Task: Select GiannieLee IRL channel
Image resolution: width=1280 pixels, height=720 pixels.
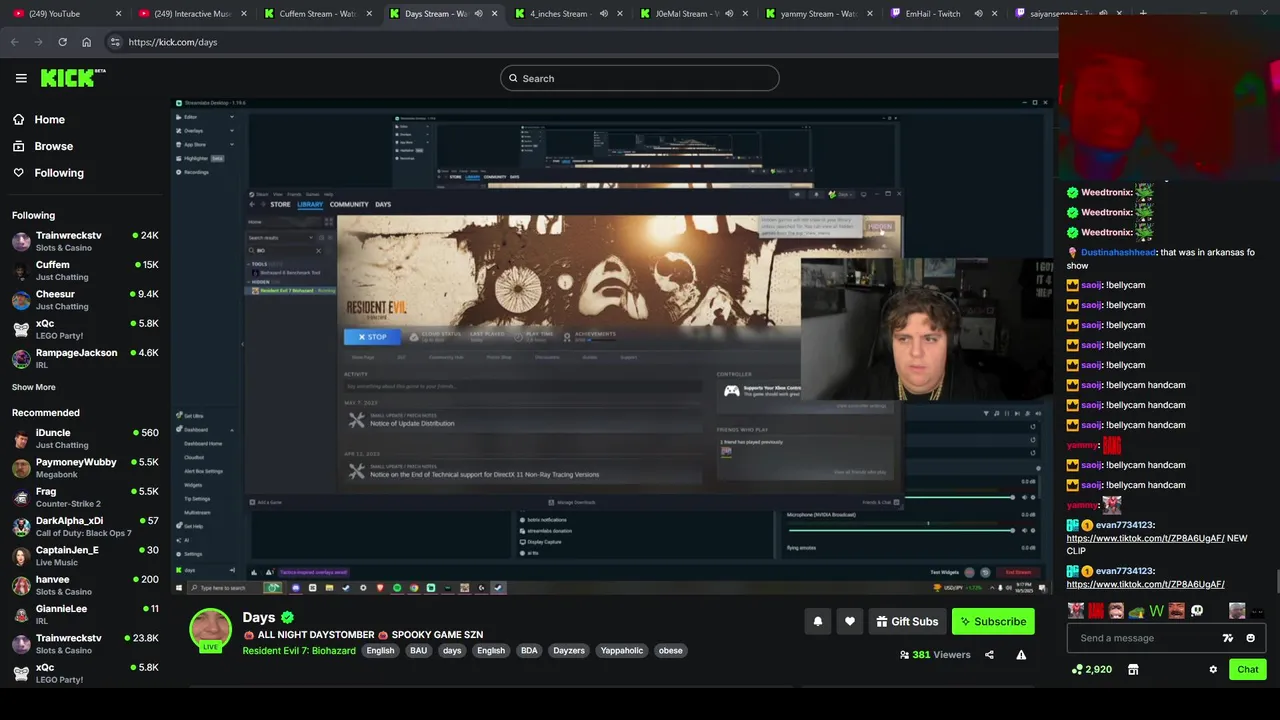Action: (85, 614)
